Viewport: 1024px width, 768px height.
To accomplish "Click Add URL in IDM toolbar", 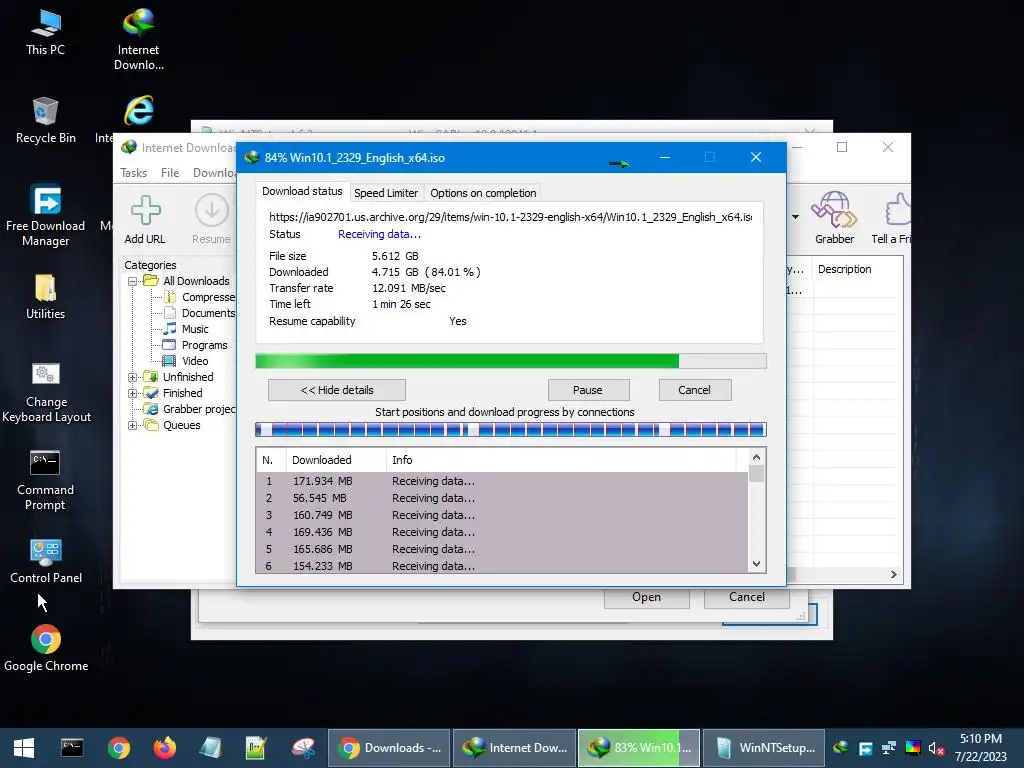I will click(x=145, y=219).
